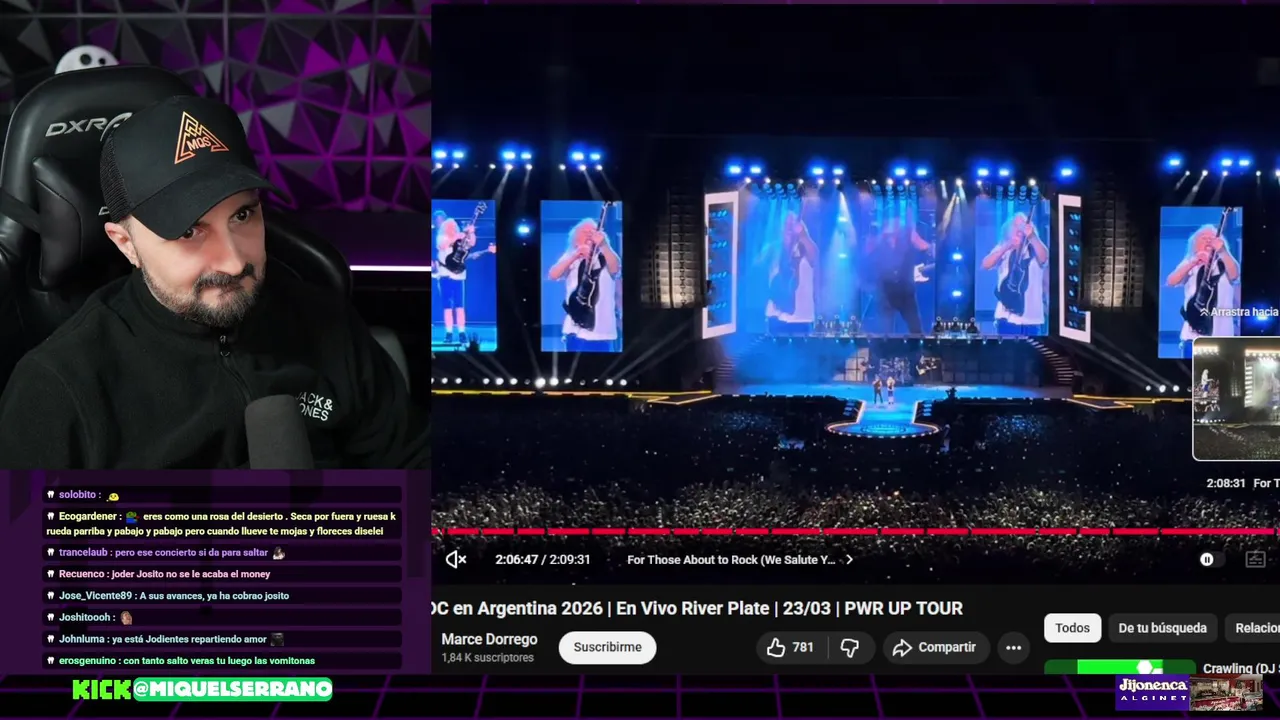Screen dimensions: 1280x720
Task: Like the video with thumbs-up 781
Action: pyautogui.click(x=790, y=648)
